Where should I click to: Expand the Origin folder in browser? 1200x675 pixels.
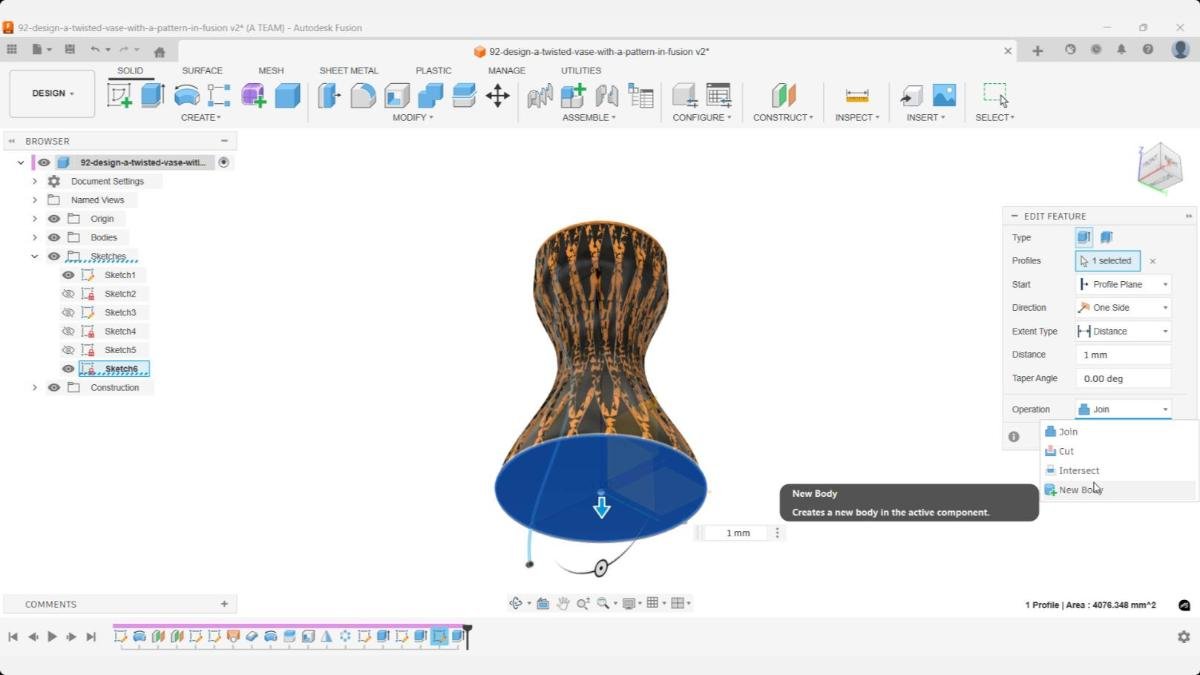(x=35, y=218)
